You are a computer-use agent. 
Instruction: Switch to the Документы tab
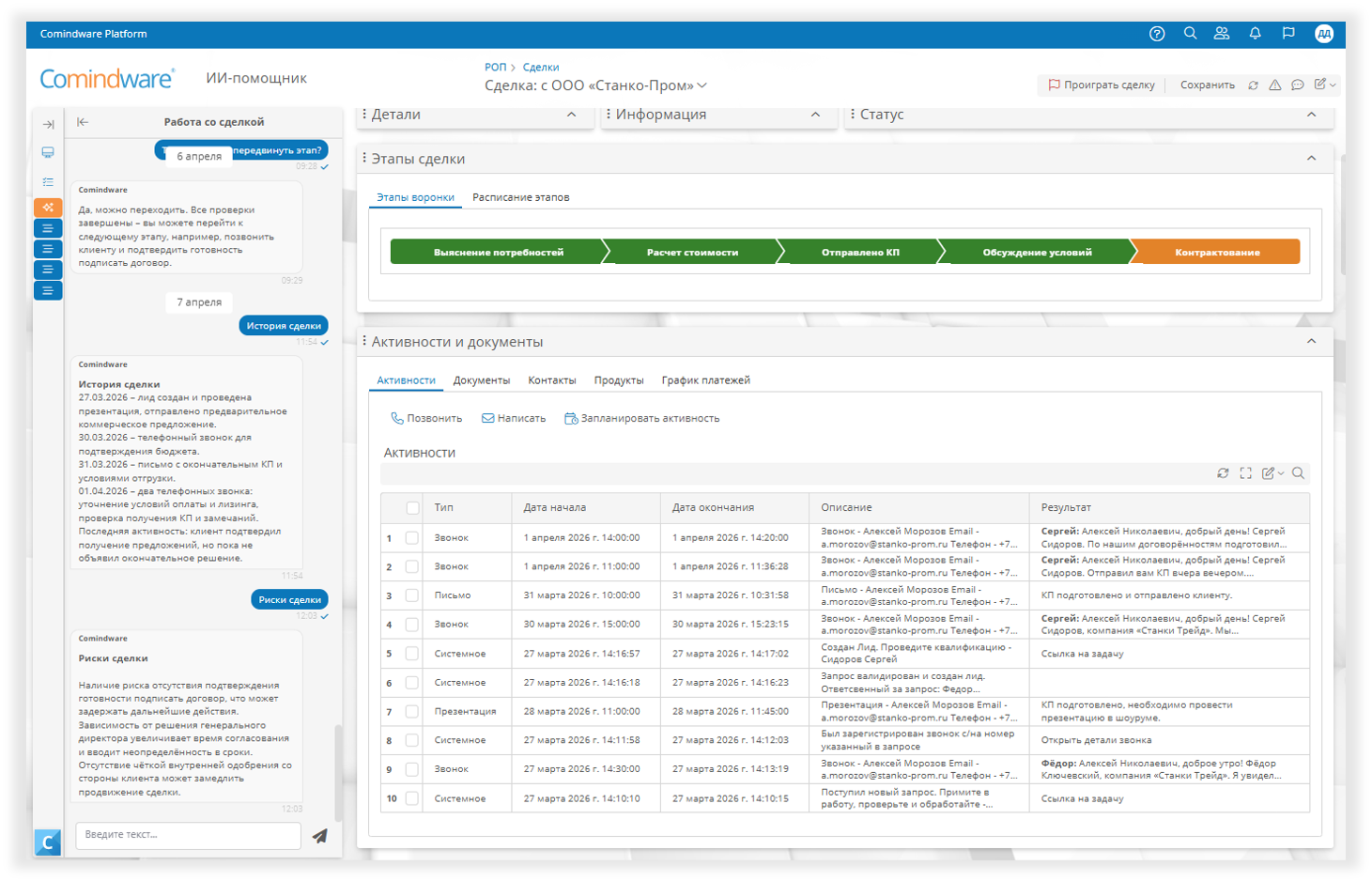(x=481, y=380)
